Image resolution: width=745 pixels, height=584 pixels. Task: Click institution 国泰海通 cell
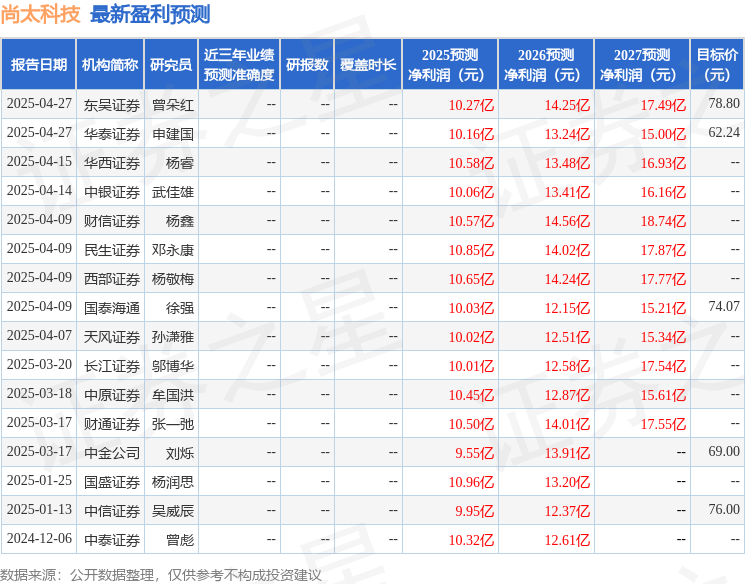[x=112, y=308]
